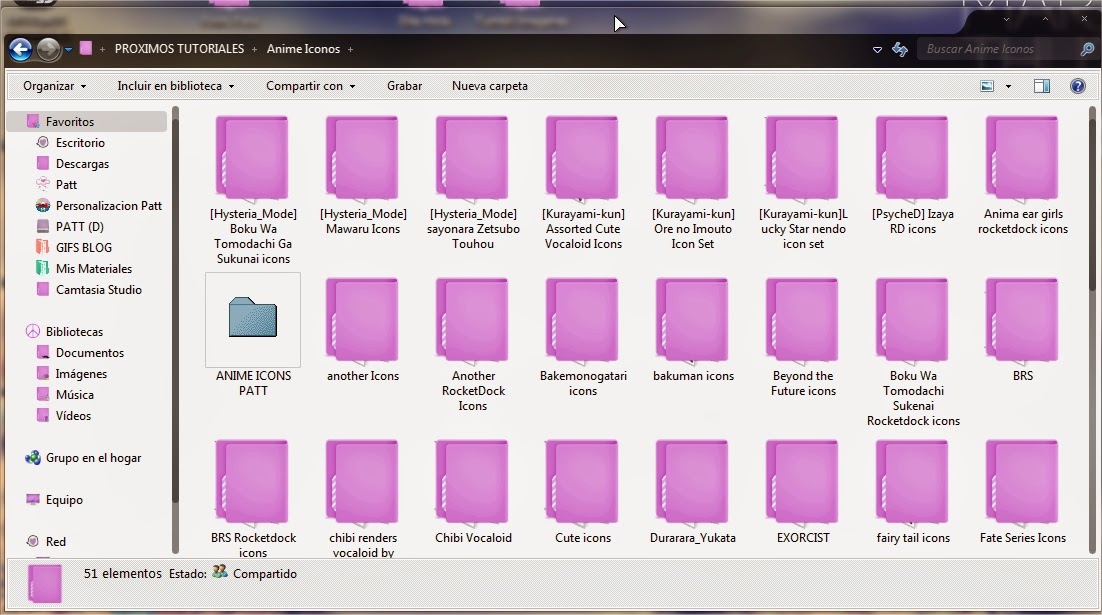The width and height of the screenshot is (1102, 615).
Task: Select Boku Wa Tomodachi Ga Sukunai icons folder
Action: coord(253,190)
